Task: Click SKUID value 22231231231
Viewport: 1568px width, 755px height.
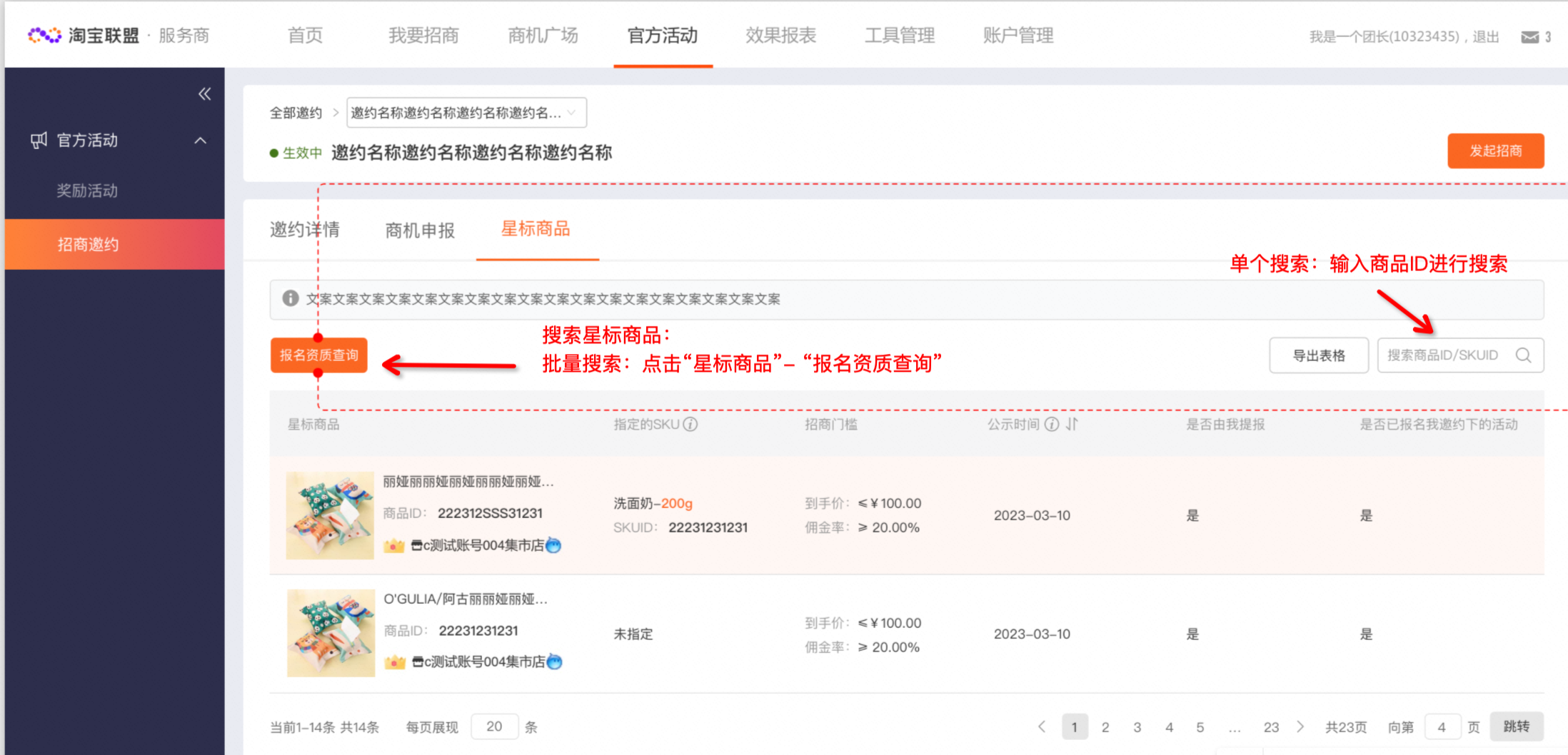Action: pyautogui.click(x=708, y=527)
